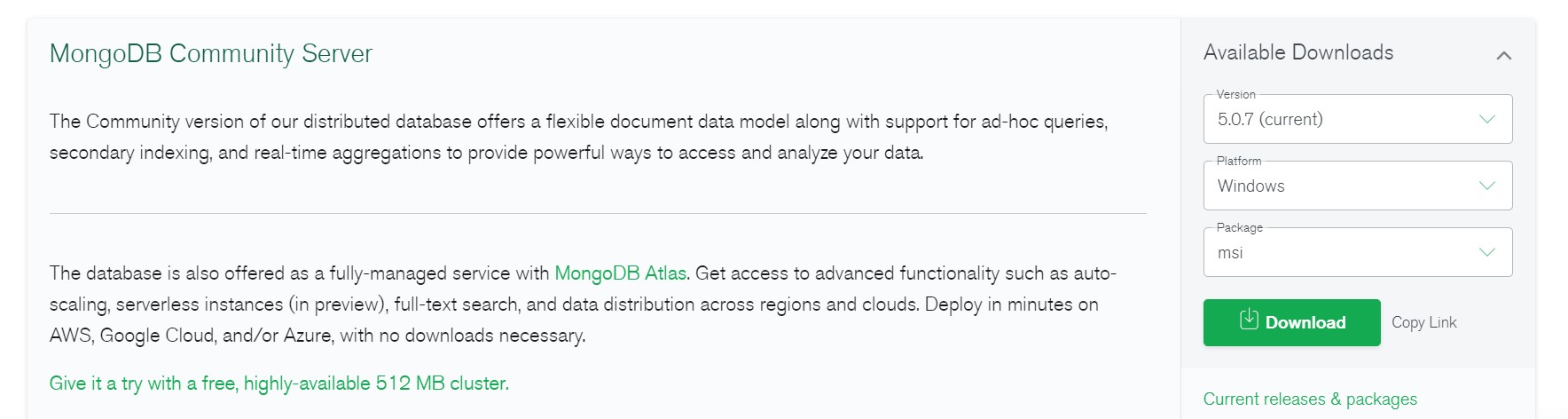The height and width of the screenshot is (419, 1568).
Task: Click the free 512 MB cluster link
Action: click(279, 383)
